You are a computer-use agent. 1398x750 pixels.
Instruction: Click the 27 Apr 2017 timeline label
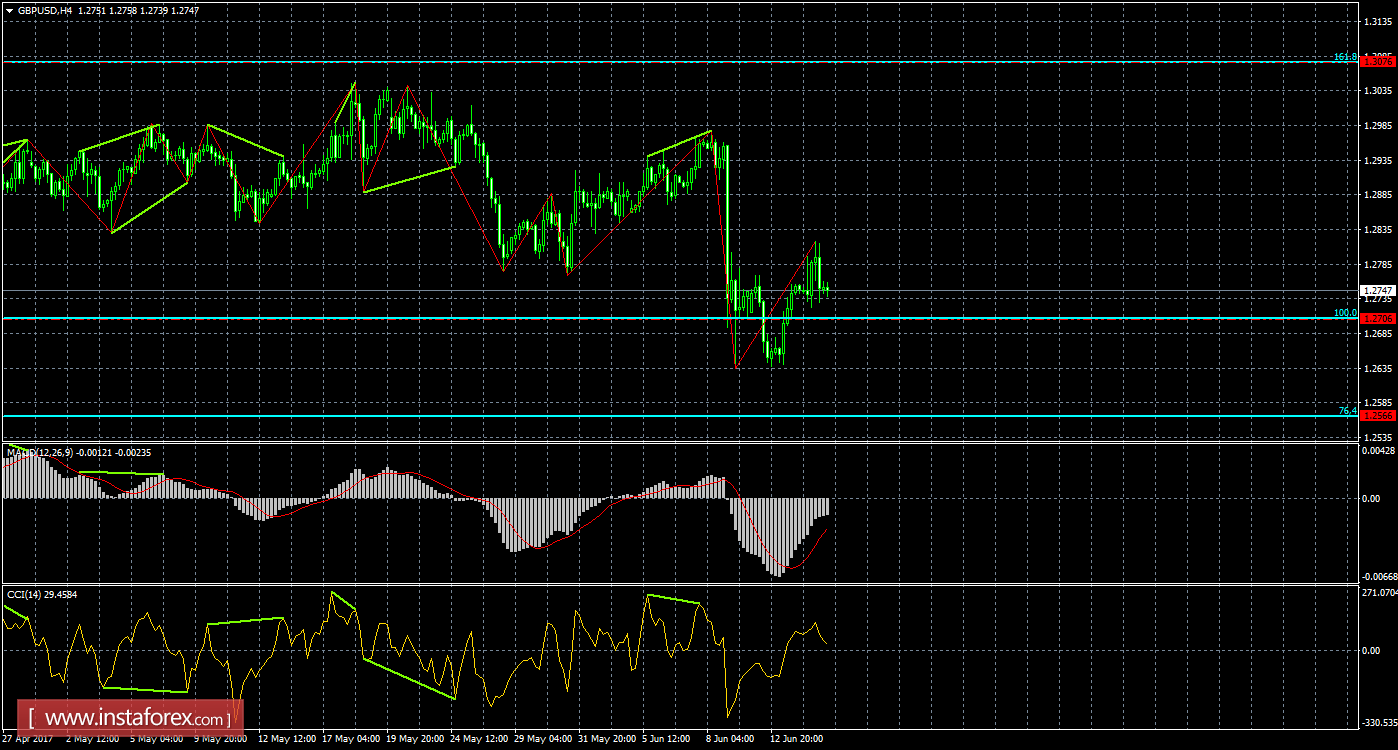[29, 740]
